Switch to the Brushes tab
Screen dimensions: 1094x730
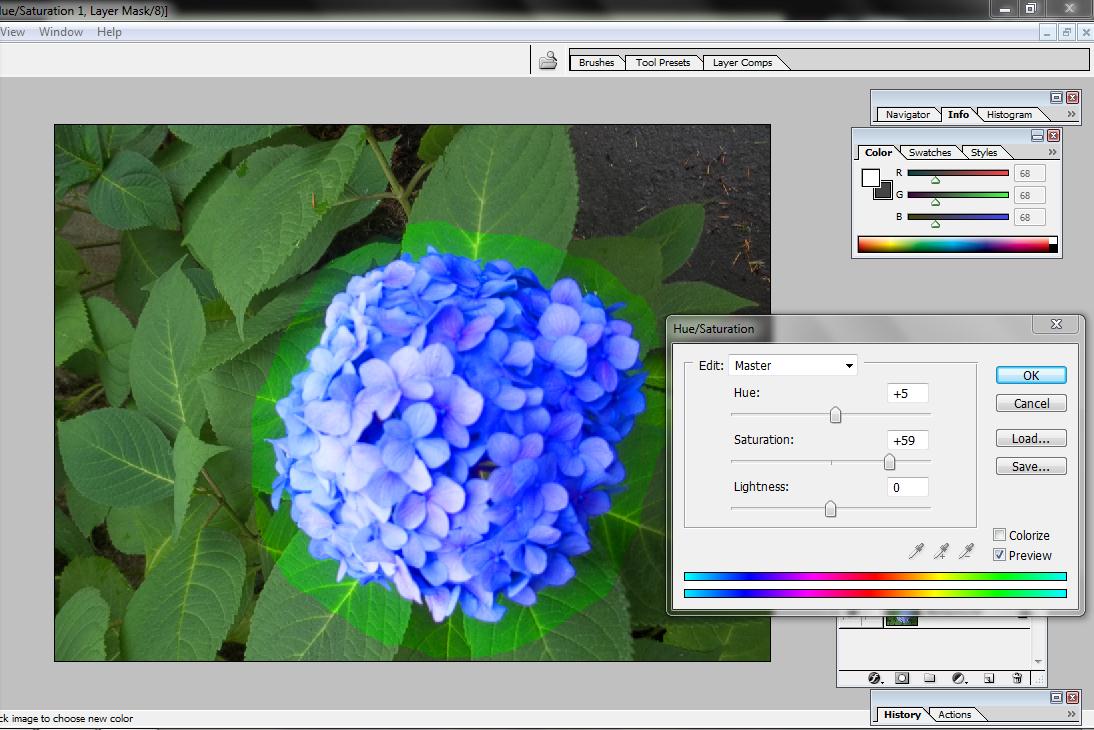(597, 62)
